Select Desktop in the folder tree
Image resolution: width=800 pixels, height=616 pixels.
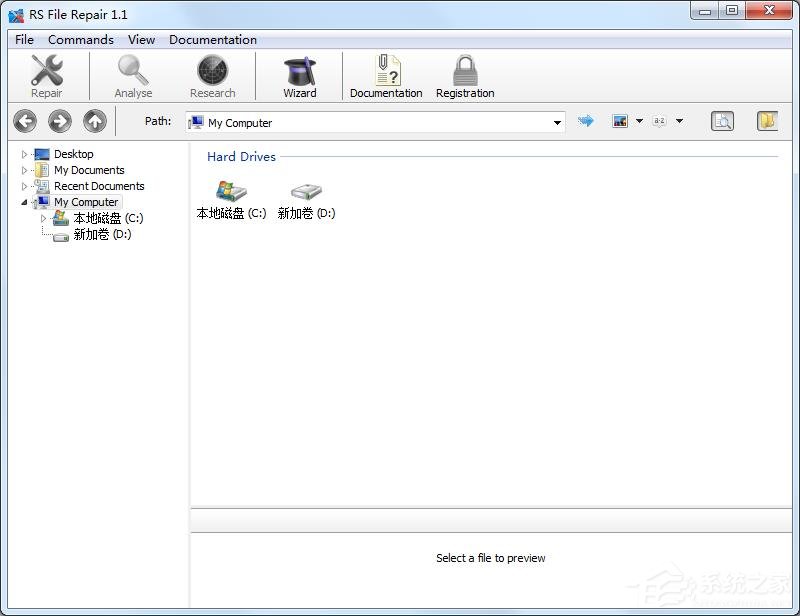pos(73,154)
